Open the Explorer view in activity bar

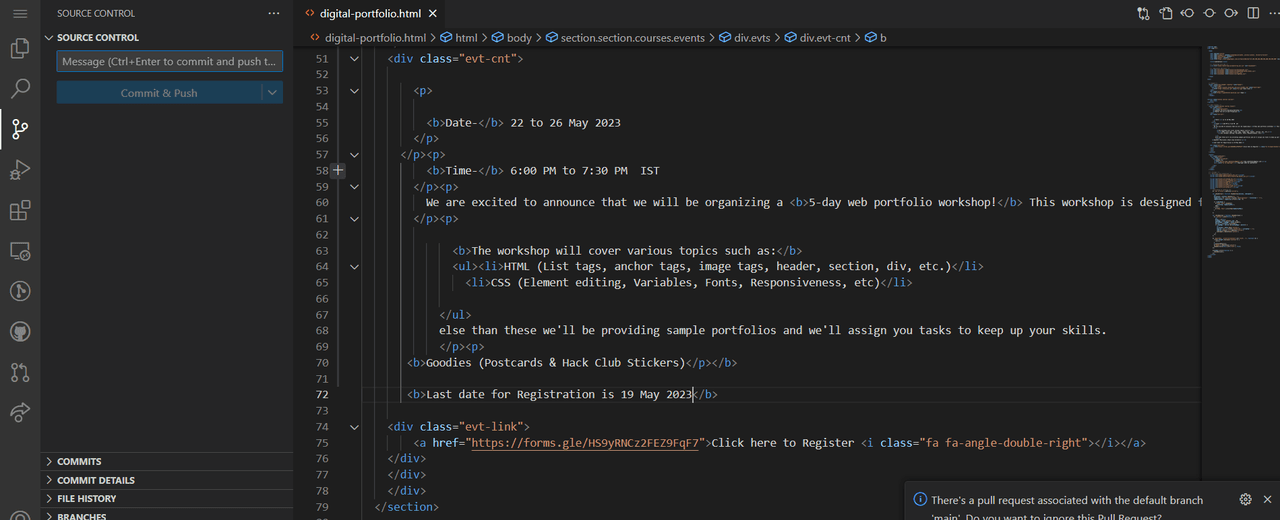20,48
